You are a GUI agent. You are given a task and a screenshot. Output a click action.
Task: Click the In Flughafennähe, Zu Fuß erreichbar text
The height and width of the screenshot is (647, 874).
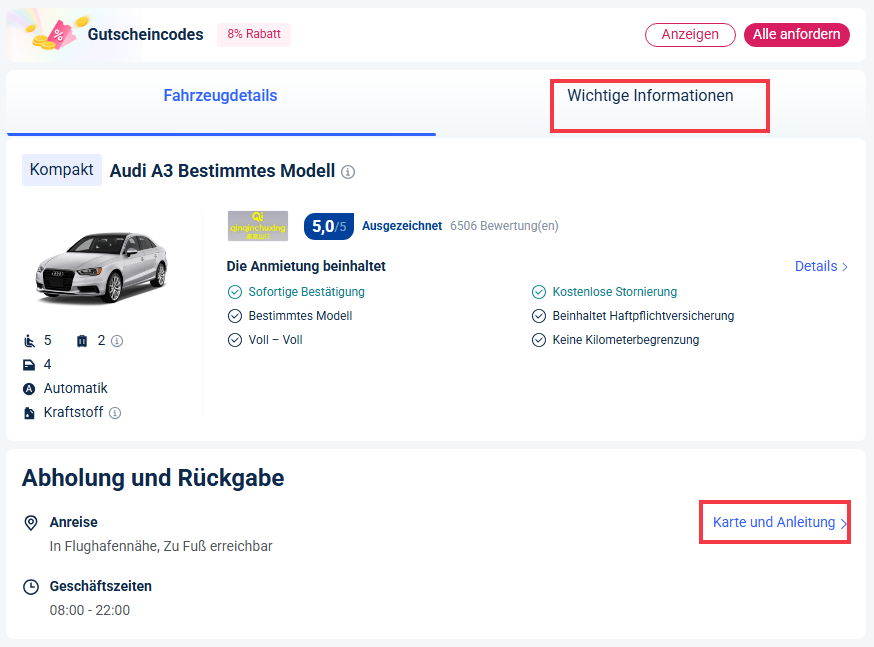point(161,547)
